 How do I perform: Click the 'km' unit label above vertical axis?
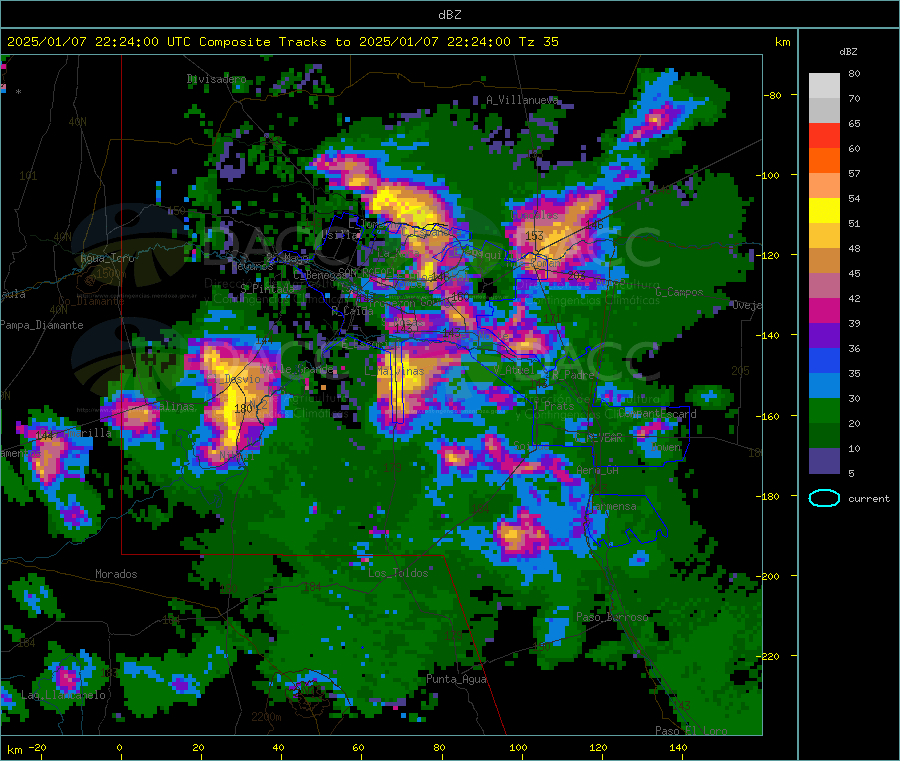pyautogui.click(x=782, y=42)
